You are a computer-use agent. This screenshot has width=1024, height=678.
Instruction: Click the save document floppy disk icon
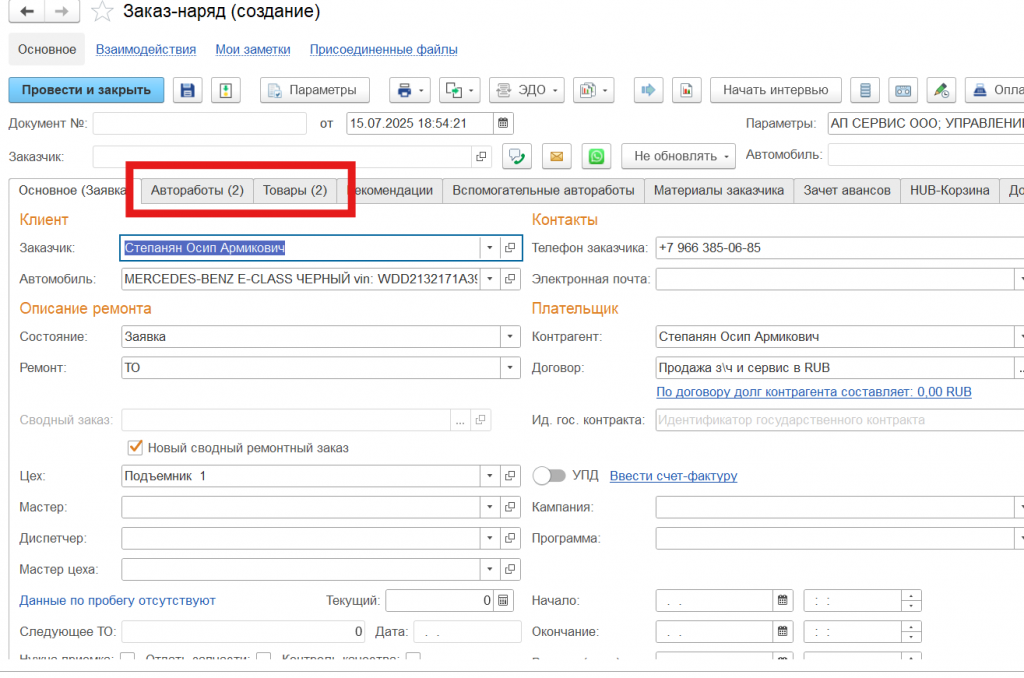click(187, 90)
